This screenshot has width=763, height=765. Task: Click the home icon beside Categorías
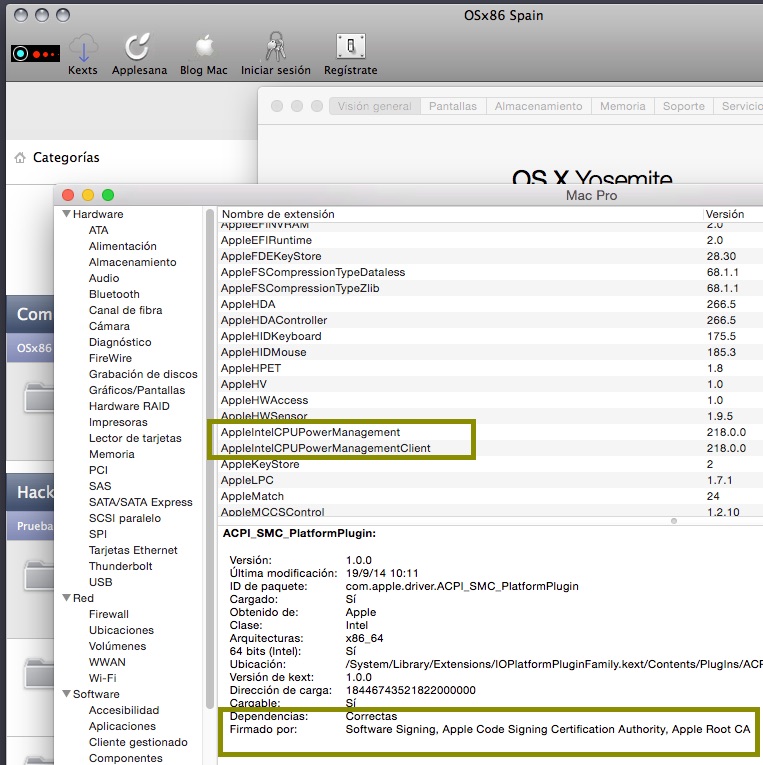(20, 158)
